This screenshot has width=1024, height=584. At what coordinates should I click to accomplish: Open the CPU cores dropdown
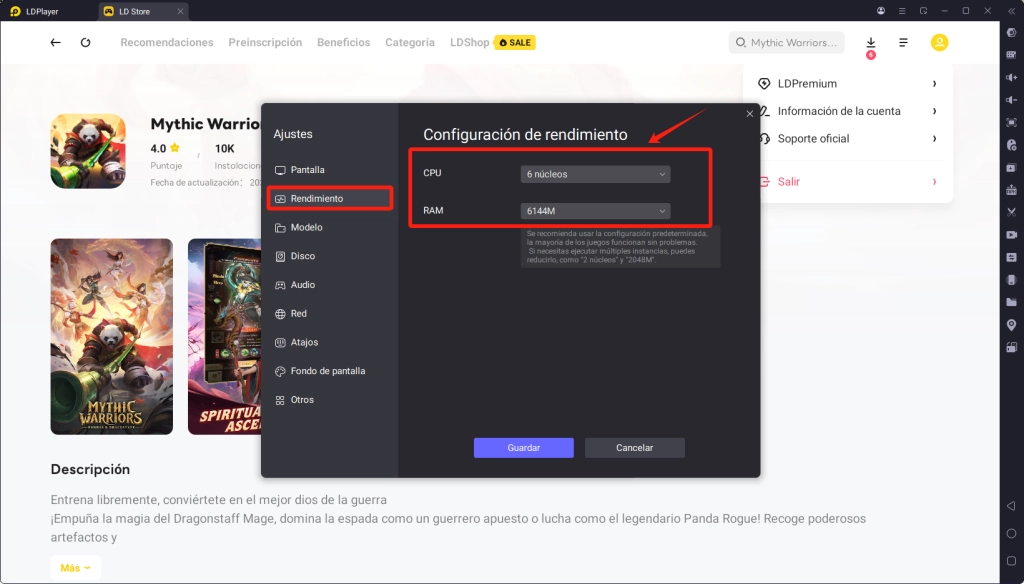(596, 174)
